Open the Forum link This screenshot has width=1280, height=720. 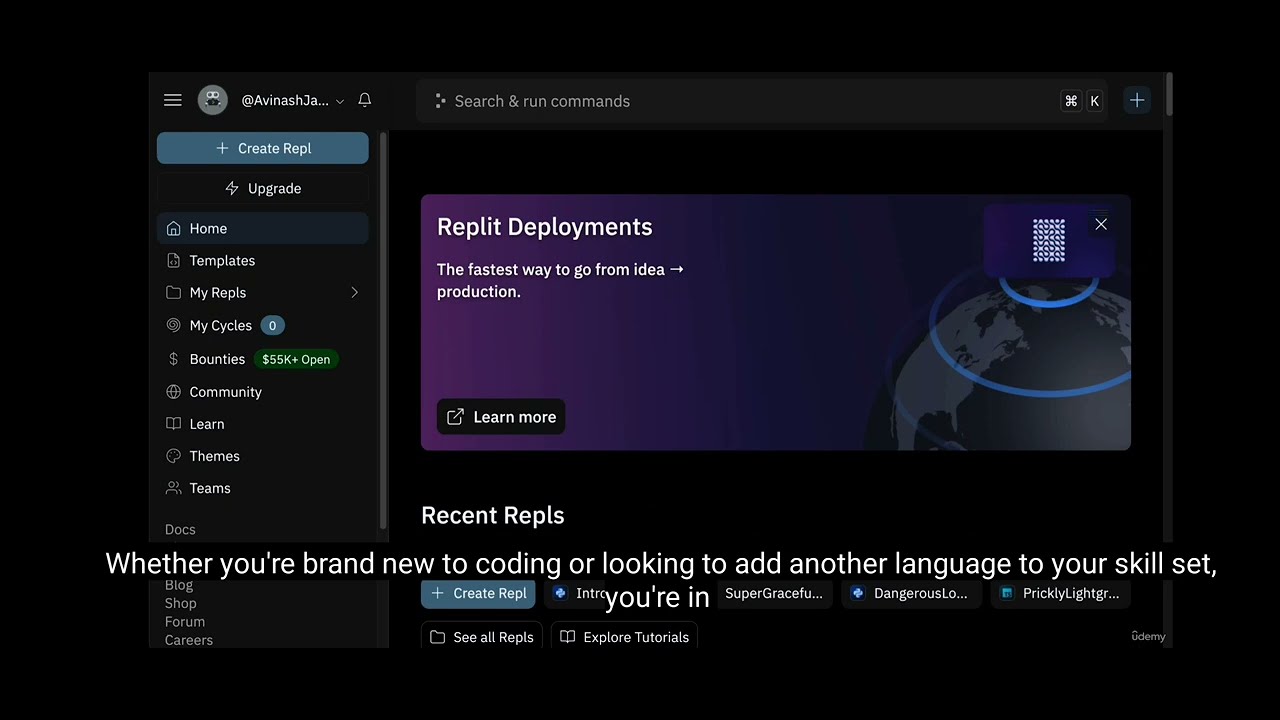pos(185,621)
